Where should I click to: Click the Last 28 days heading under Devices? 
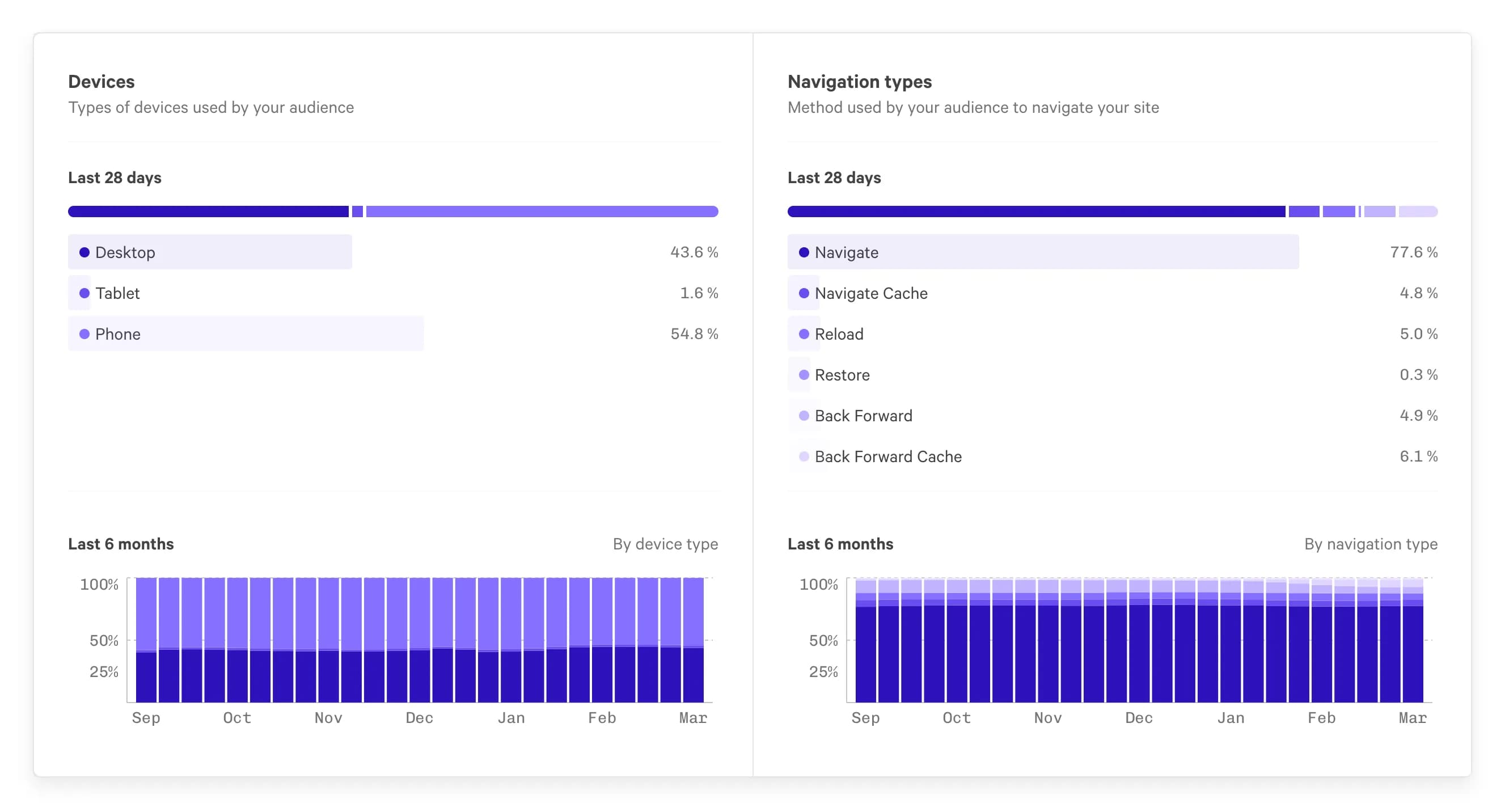pos(115,177)
